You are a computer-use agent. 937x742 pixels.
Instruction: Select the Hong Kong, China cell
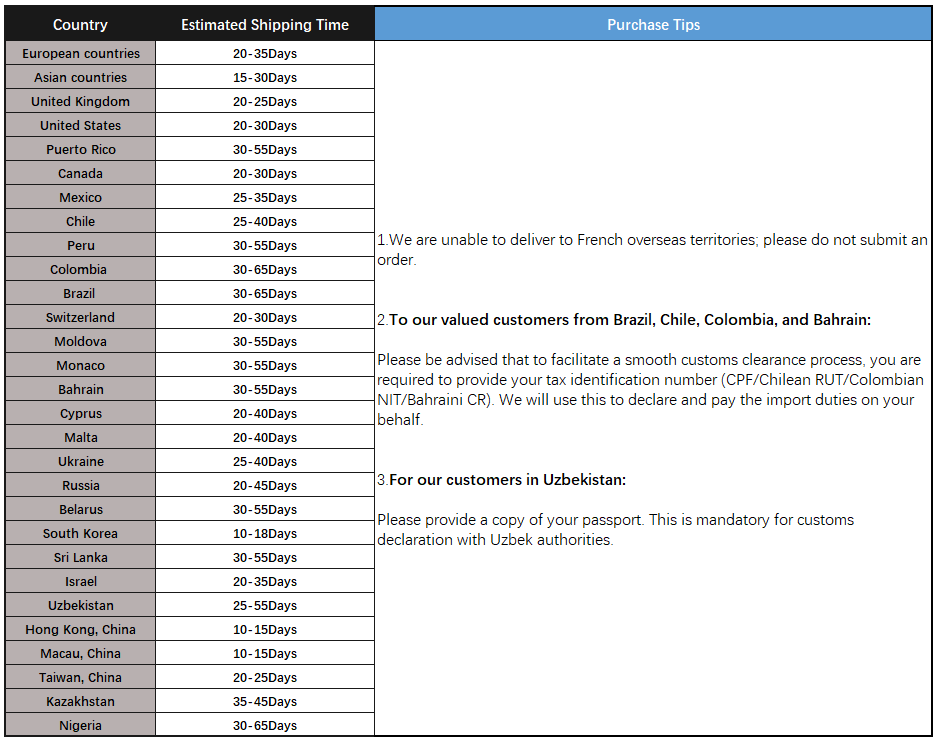point(80,630)
